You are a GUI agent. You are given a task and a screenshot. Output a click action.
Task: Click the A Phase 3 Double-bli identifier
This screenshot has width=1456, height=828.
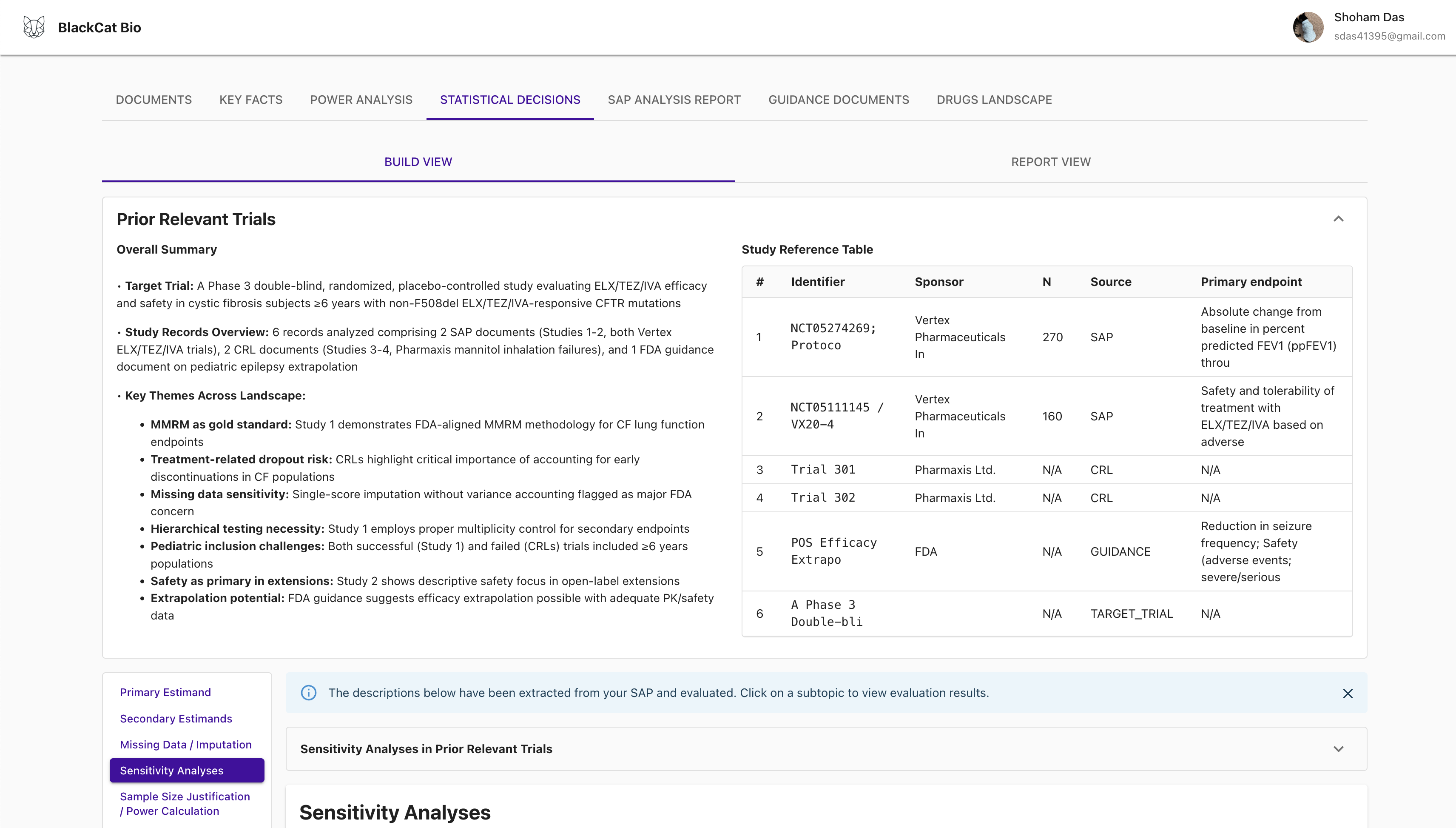(x=827, y=613)
